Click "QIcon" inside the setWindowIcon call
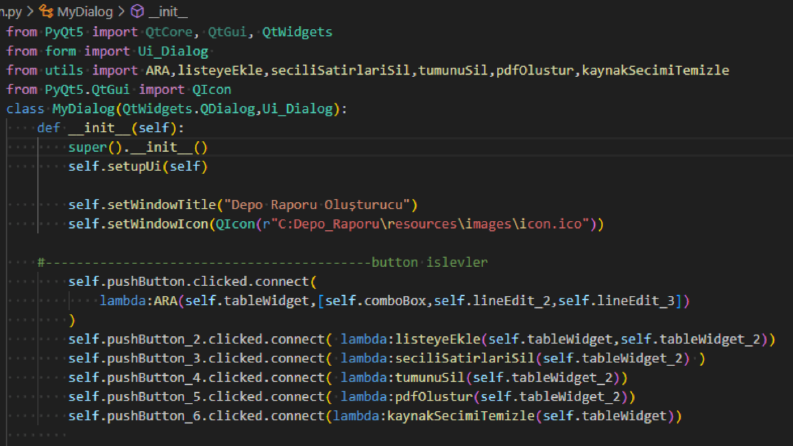Viewport: 793px width, 446px height. (x=235, y=224)
